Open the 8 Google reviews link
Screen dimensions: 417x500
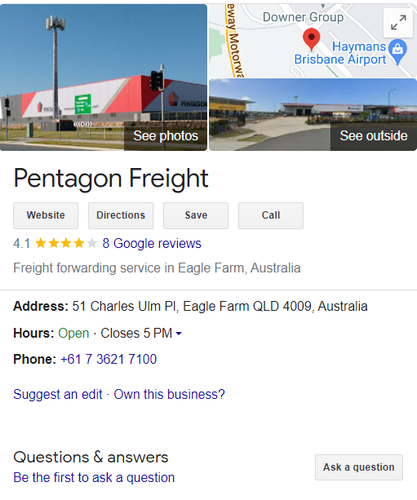point(152,243)
